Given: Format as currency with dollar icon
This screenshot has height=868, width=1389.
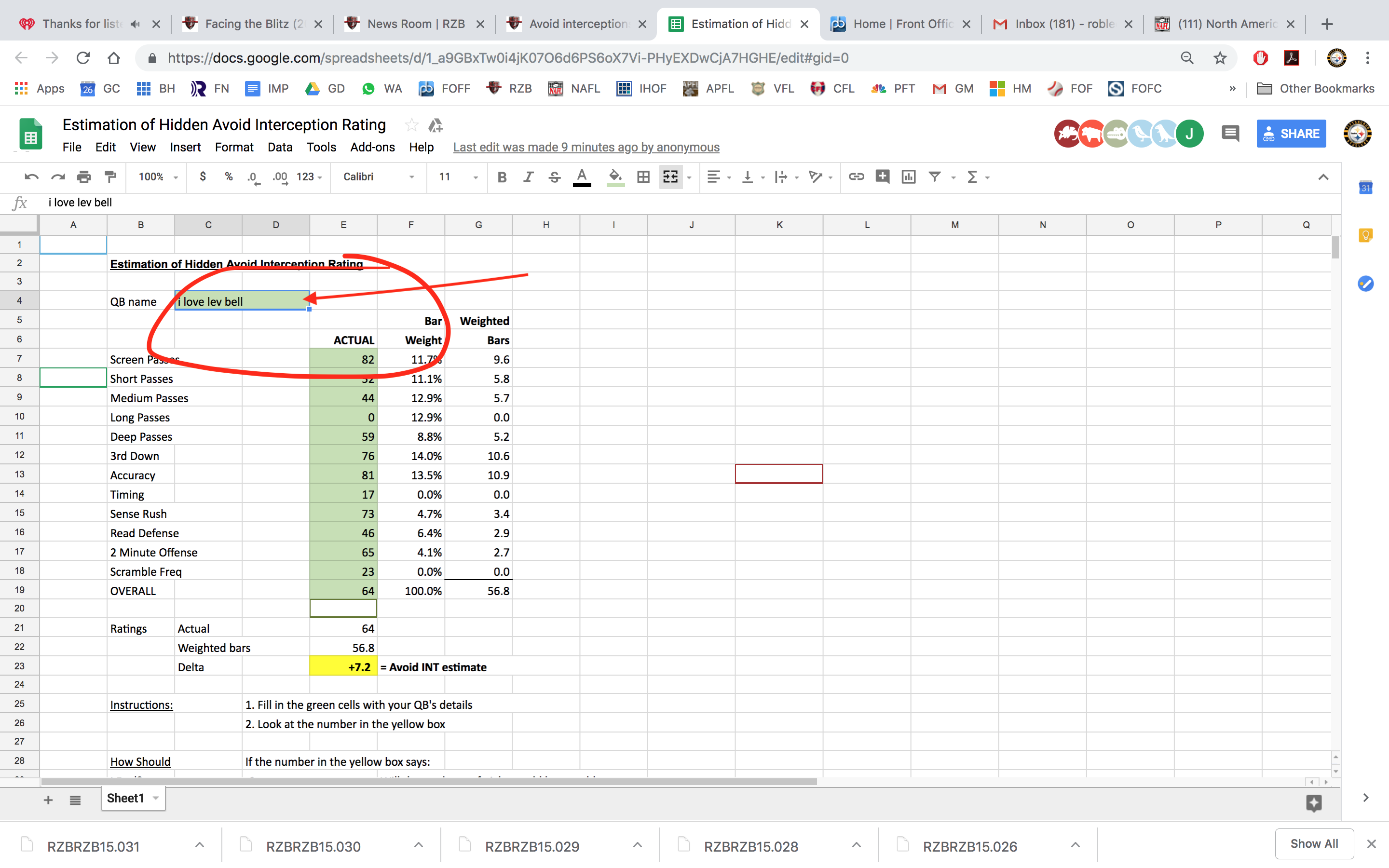Looking at the screenshot, I should [202, 177].
